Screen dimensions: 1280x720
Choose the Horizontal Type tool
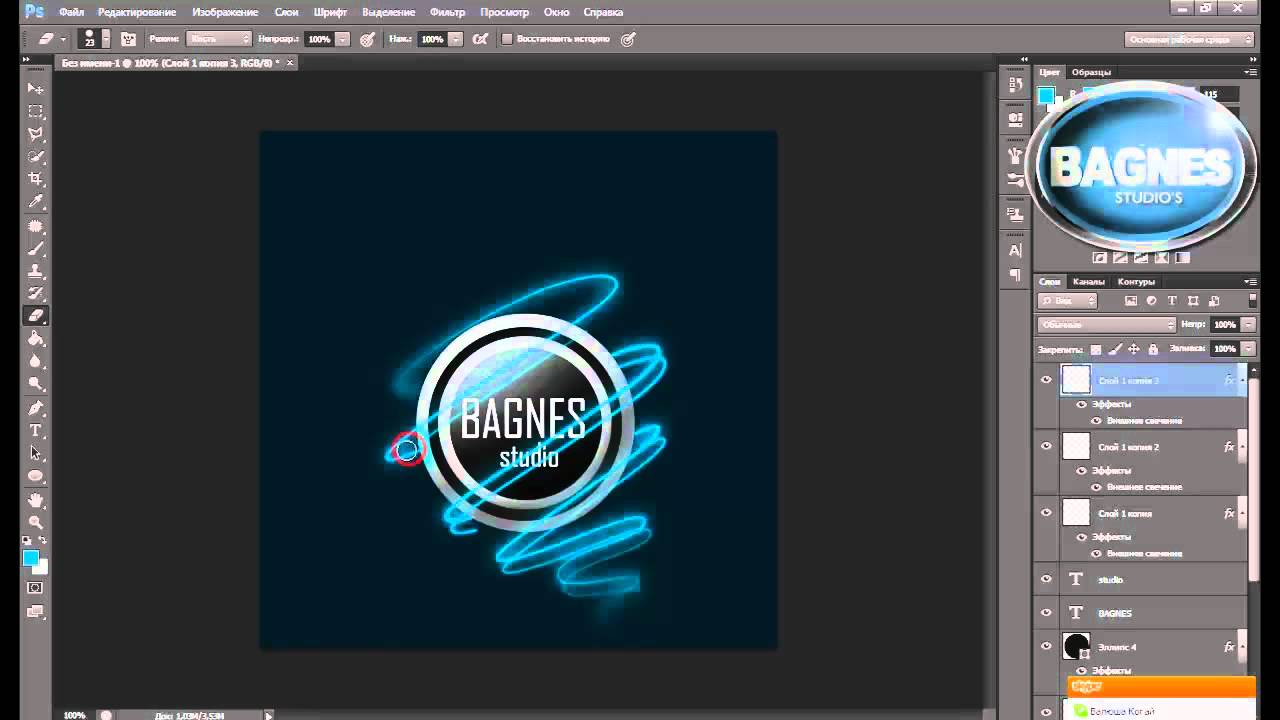click(x=36, y=430)
